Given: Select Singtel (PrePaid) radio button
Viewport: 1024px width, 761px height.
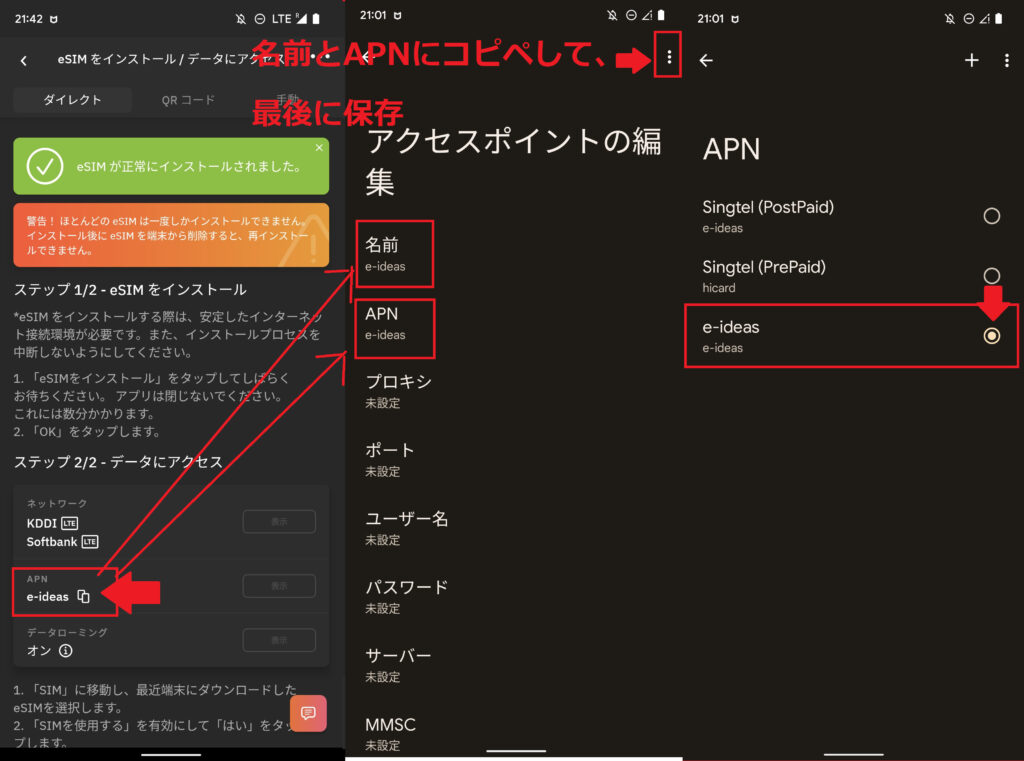Looking at the screenshot, I should pos(991,276).
